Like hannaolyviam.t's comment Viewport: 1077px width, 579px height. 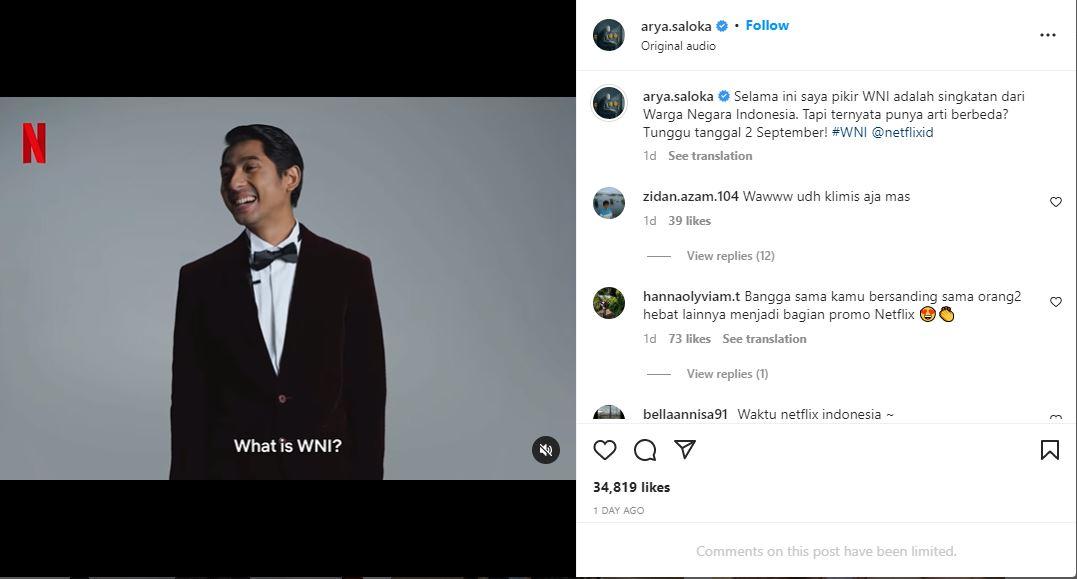pyautogui.click(x=1055, y=302)
